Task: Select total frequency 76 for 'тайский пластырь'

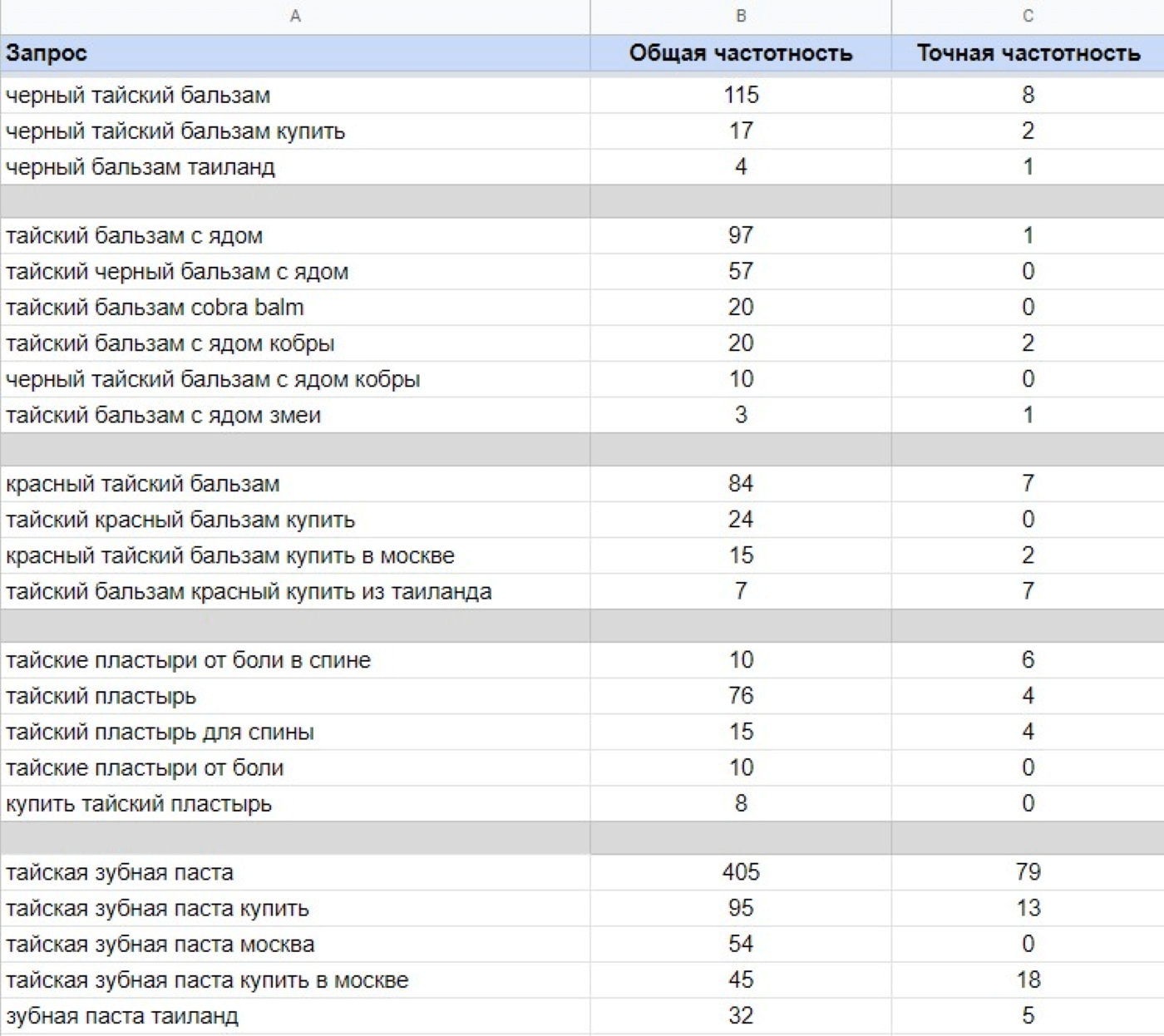Action: [x=740, y=696]
